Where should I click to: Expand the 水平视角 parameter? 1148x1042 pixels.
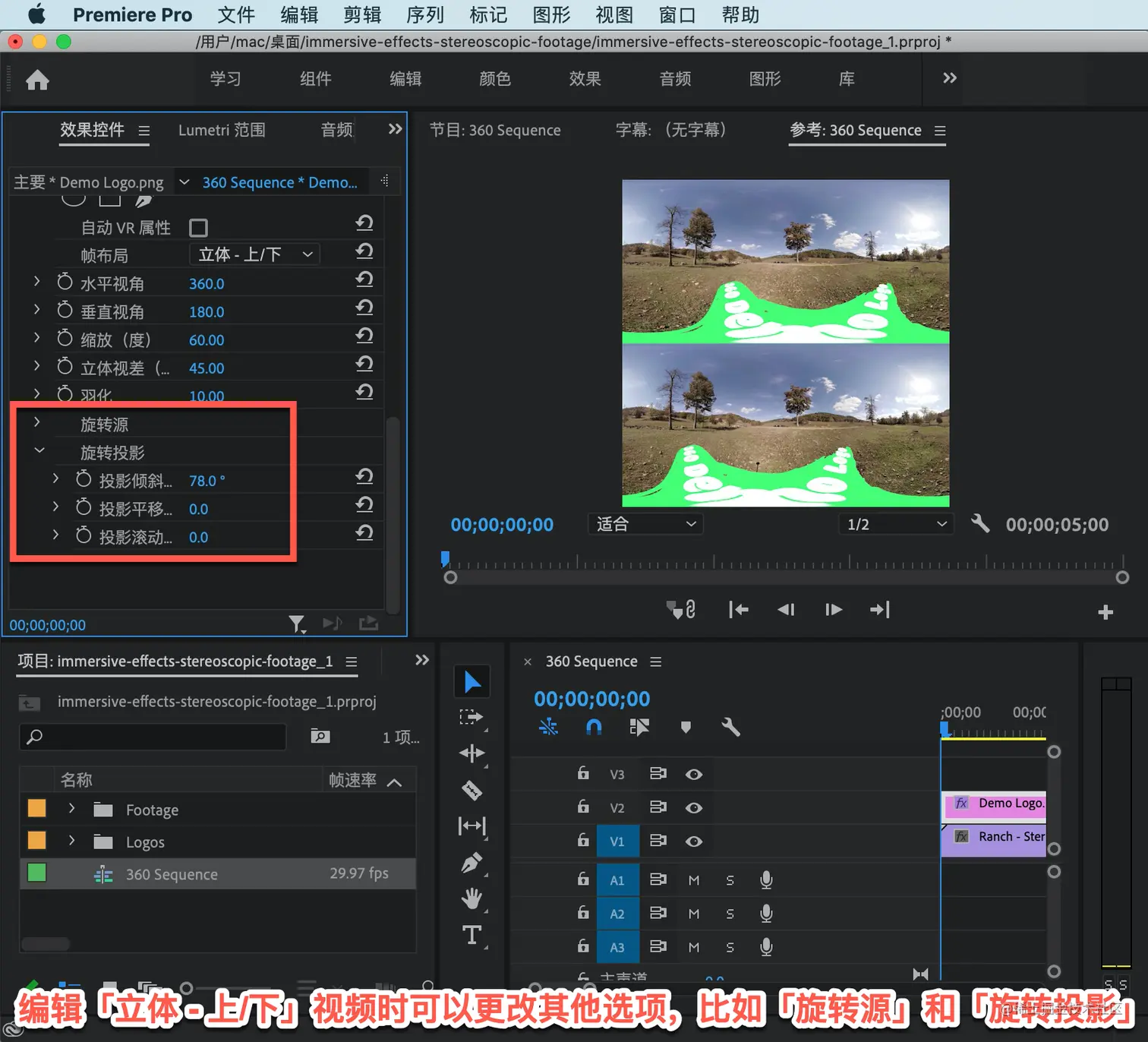pyautogui.click(x=37, y=281)
